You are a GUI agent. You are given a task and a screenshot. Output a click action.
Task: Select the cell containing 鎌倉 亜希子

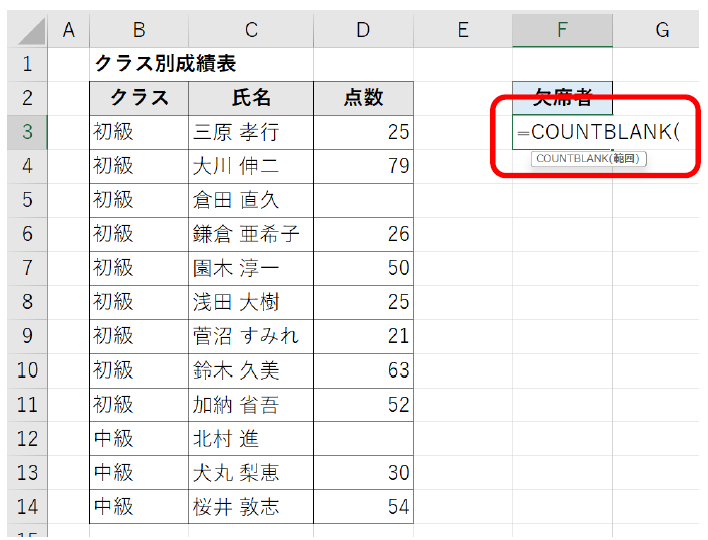(x=250, y=234)
